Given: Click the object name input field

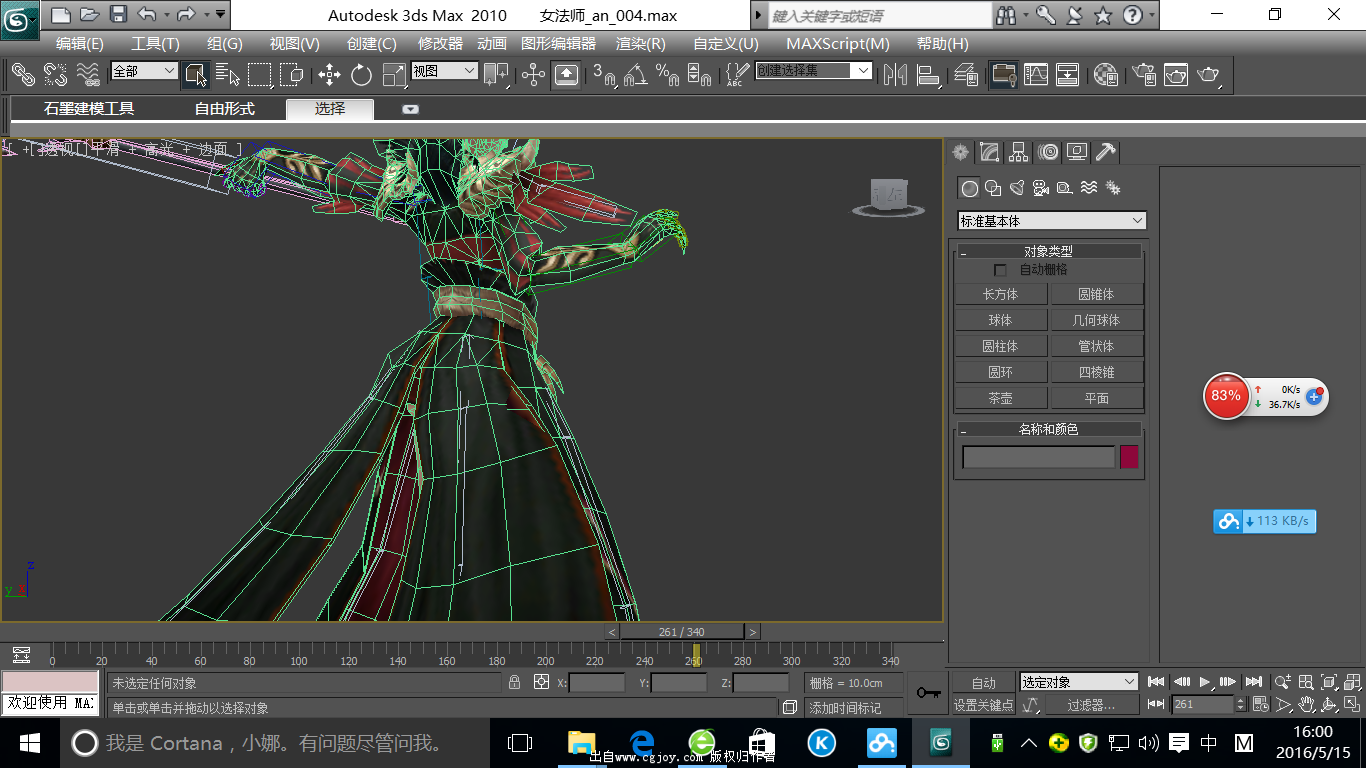Looking at the screenshot, I should coord(1038,457).
